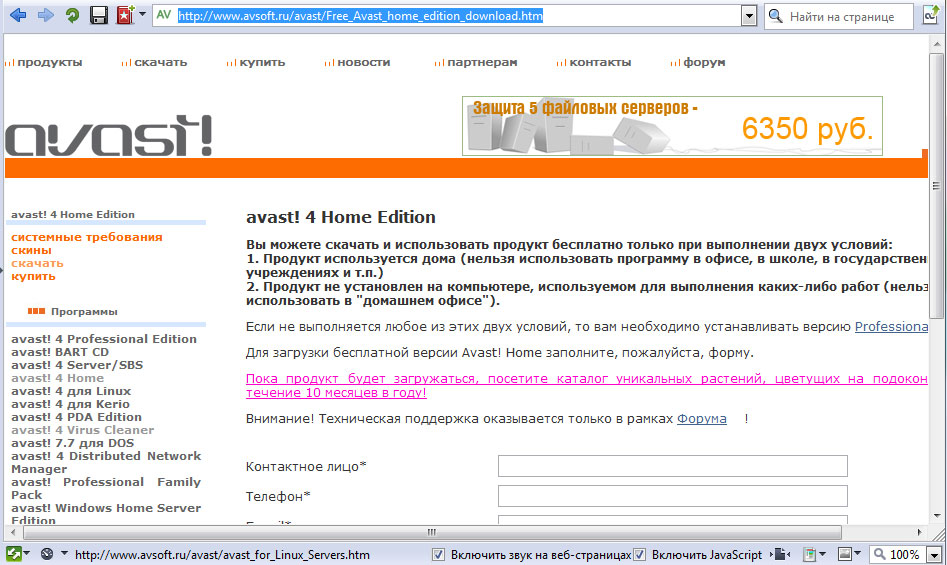Click the toolbar icon at far top right
Screen dimensions: 947x565
click(x=931, y=15)
